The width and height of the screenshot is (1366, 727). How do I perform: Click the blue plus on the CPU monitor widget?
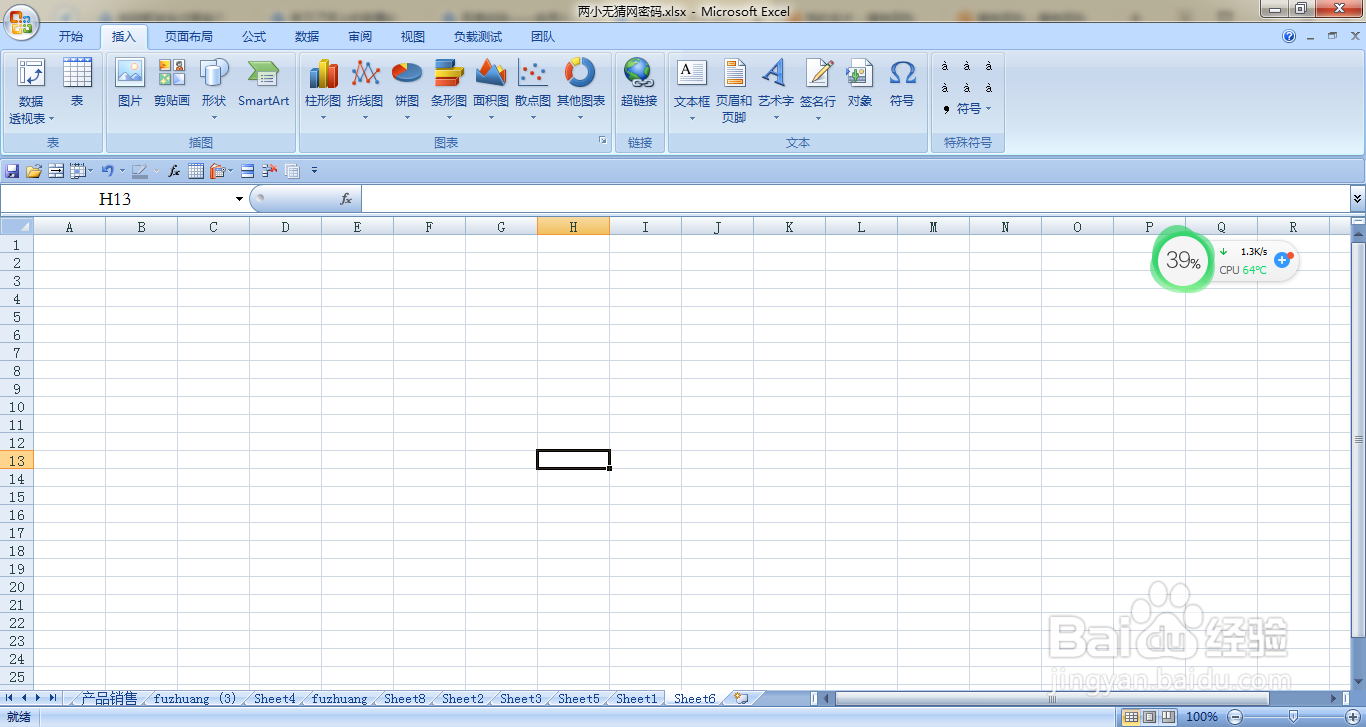[1282, 260]
